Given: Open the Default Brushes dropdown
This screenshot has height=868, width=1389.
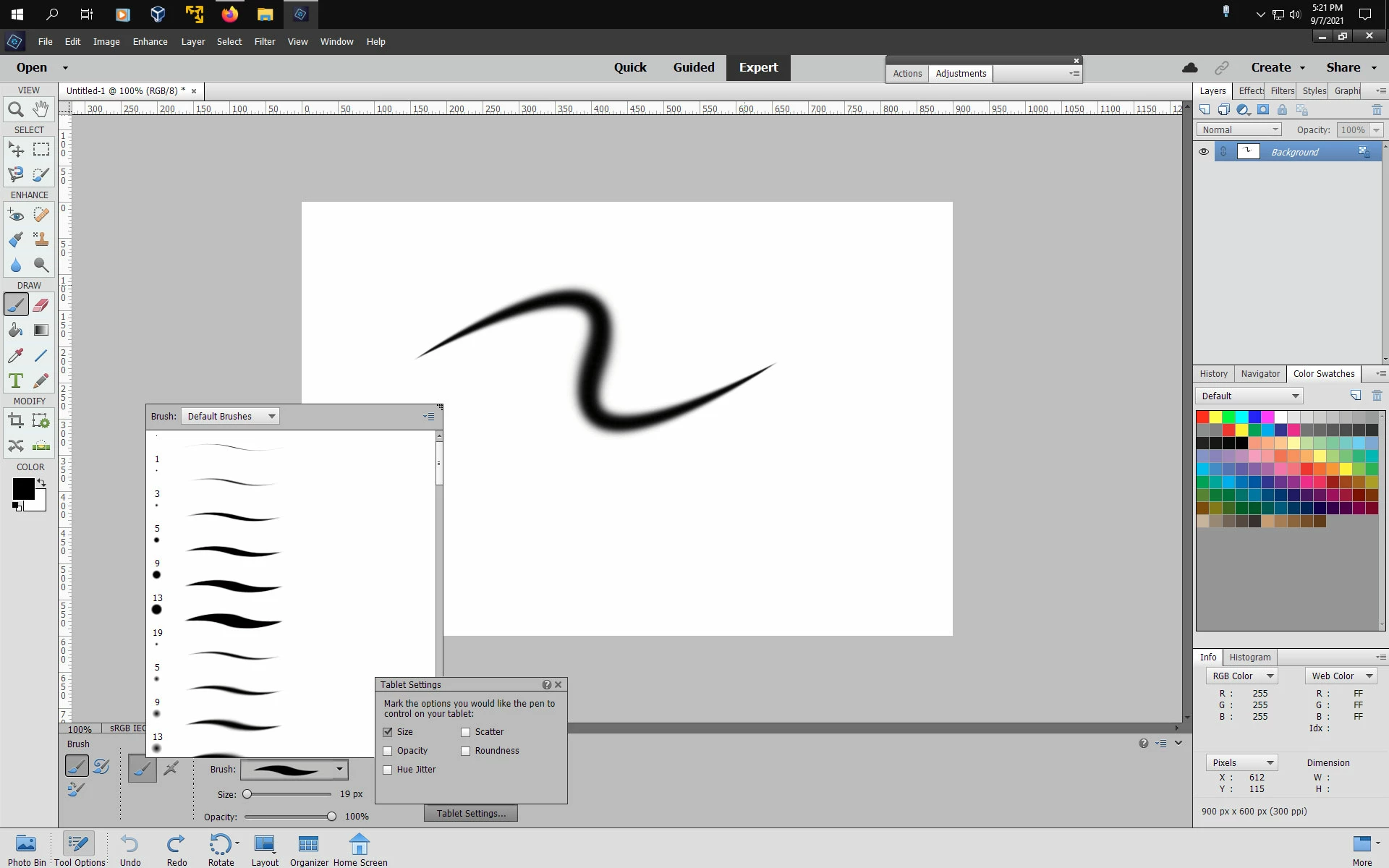Looking at the screenshot, I should [x=230, y=417].
